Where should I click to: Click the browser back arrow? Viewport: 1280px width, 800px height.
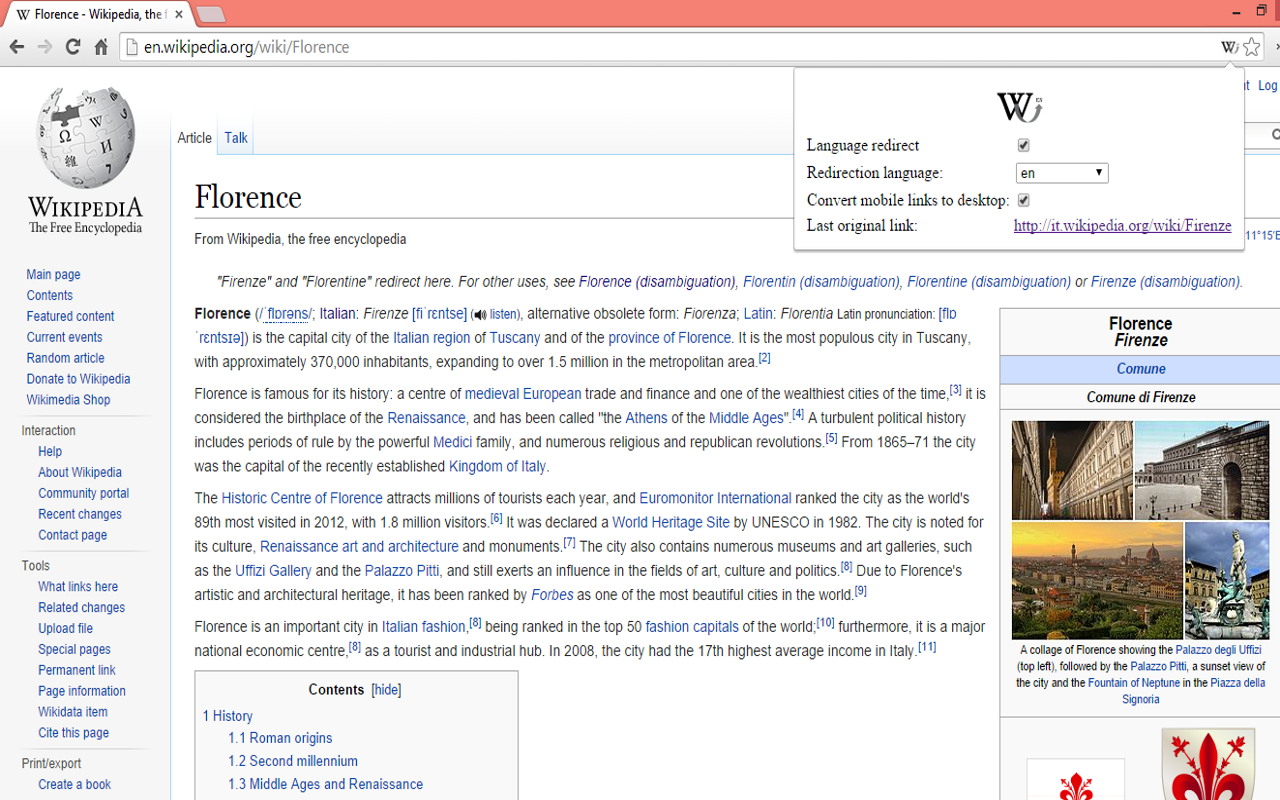(17, 47)
